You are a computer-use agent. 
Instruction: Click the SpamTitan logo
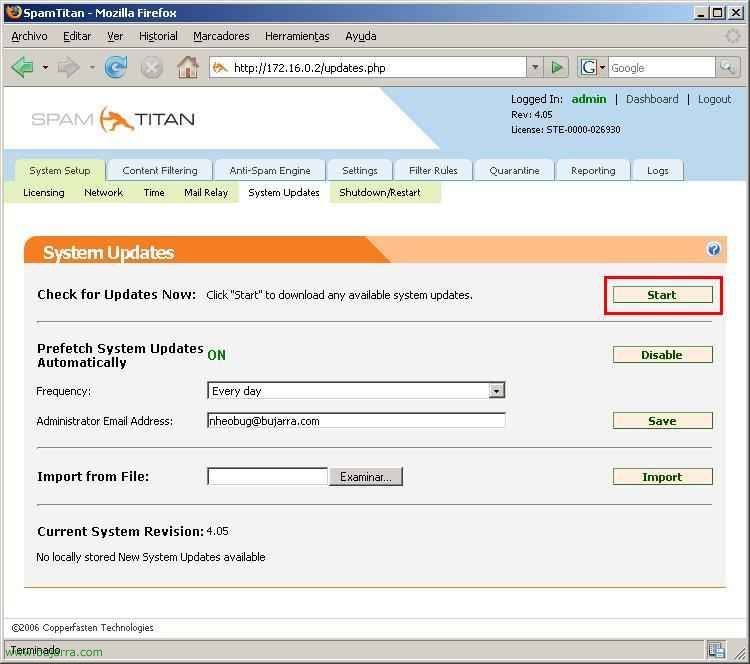tap(113, 120)
